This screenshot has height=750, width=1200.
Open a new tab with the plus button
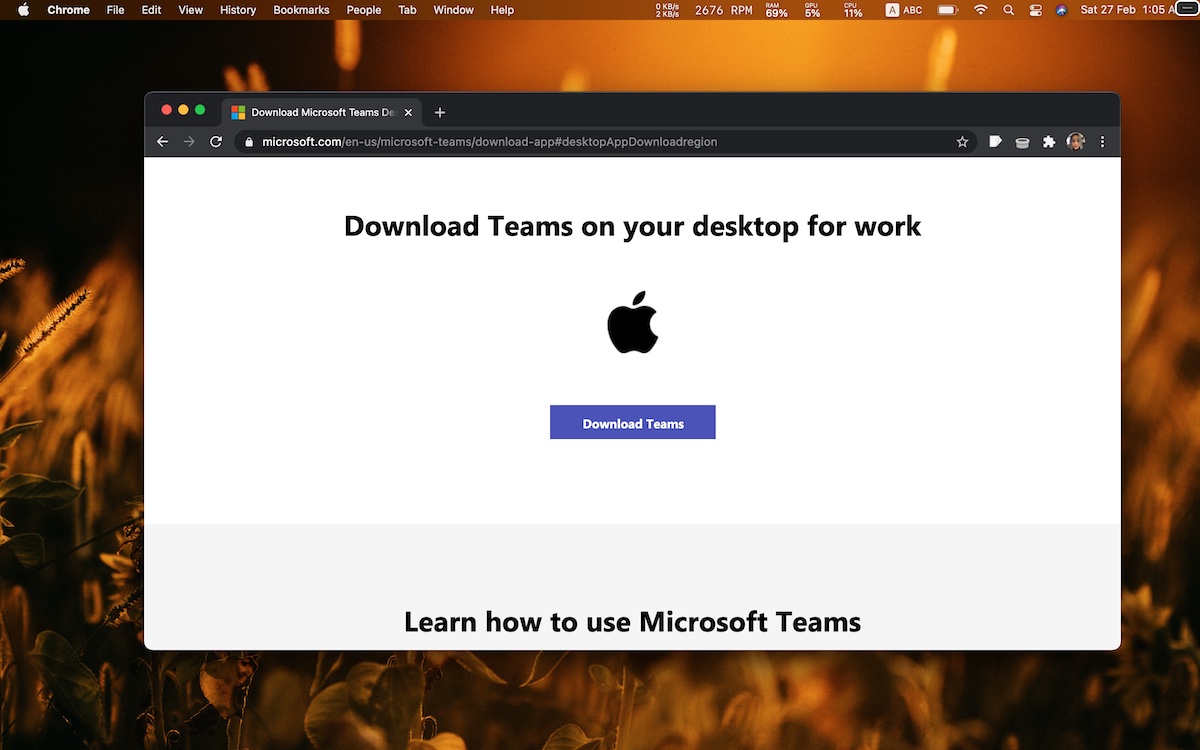440,112
